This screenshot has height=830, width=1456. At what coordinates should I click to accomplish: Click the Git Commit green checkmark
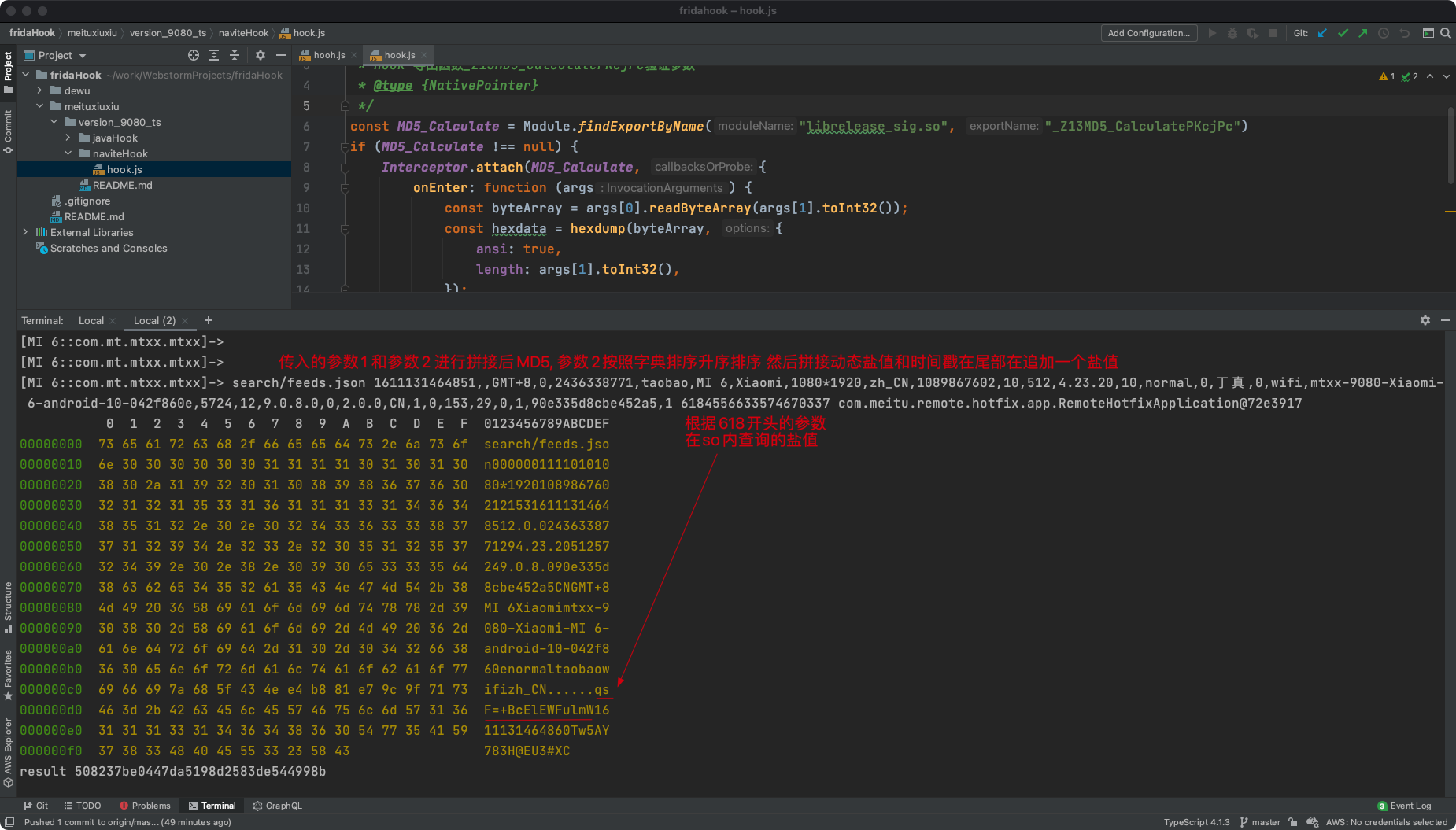click(x=1343, y=33)
